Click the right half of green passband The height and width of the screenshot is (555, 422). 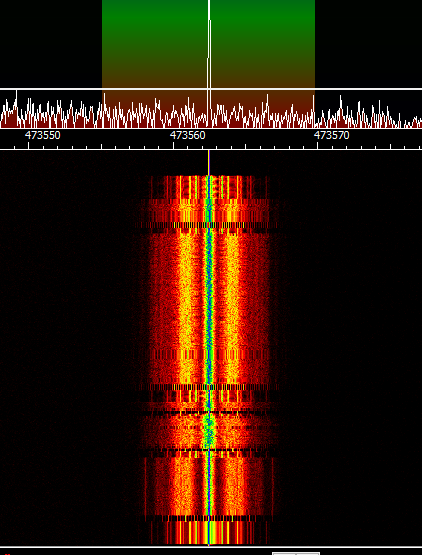(x=263, y=44)
